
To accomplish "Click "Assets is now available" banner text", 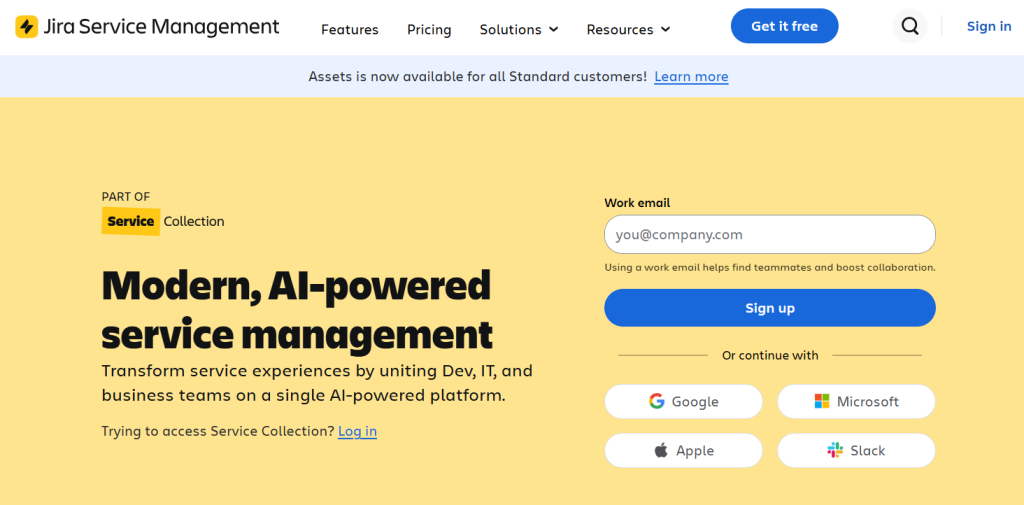I will (477, 76).
